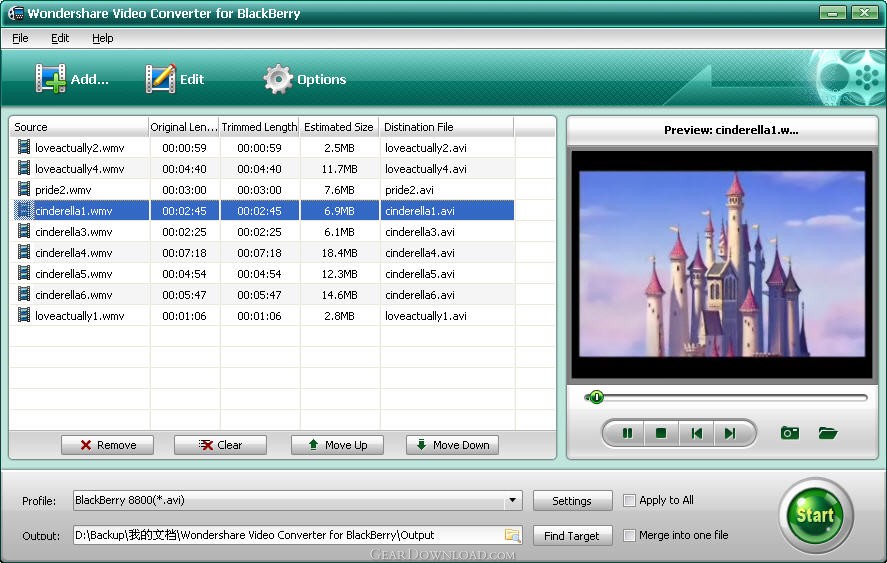Open the Edit menu

pos(60,38)
